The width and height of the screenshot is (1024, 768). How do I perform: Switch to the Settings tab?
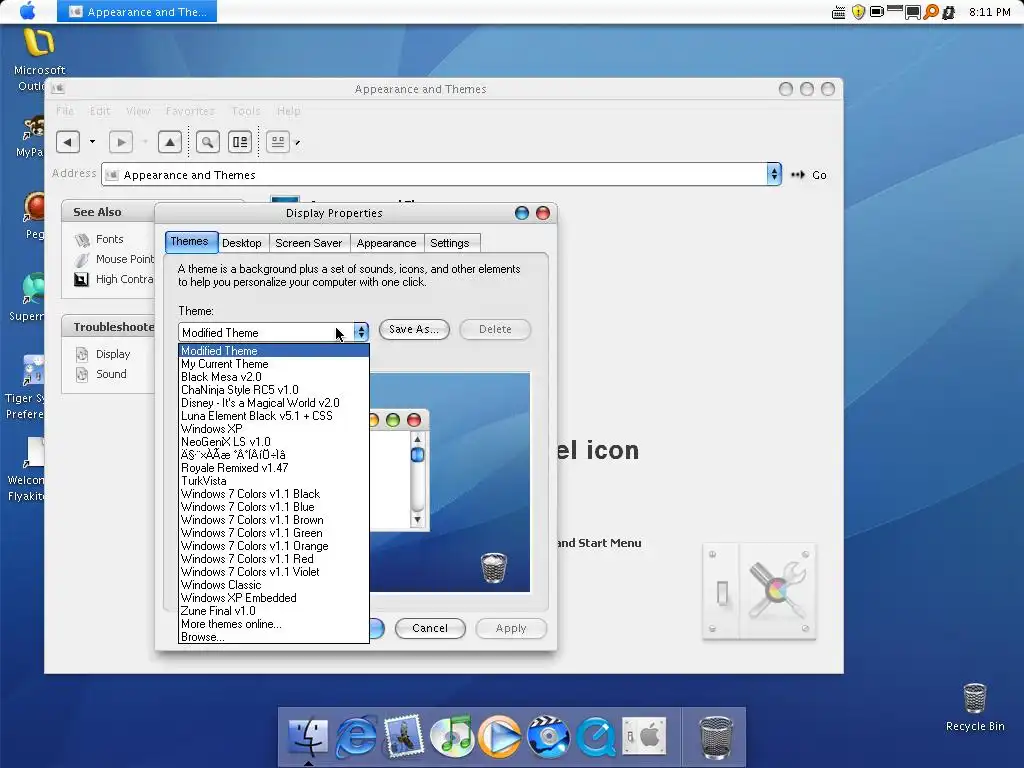click(x=449, y=243)
